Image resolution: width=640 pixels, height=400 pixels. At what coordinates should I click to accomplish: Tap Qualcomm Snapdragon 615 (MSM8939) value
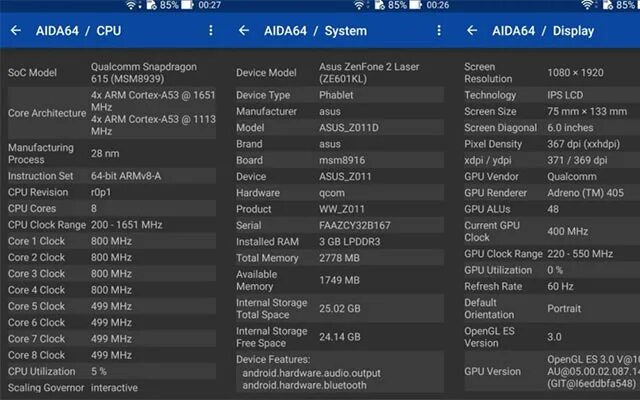[x=144, y=73]
